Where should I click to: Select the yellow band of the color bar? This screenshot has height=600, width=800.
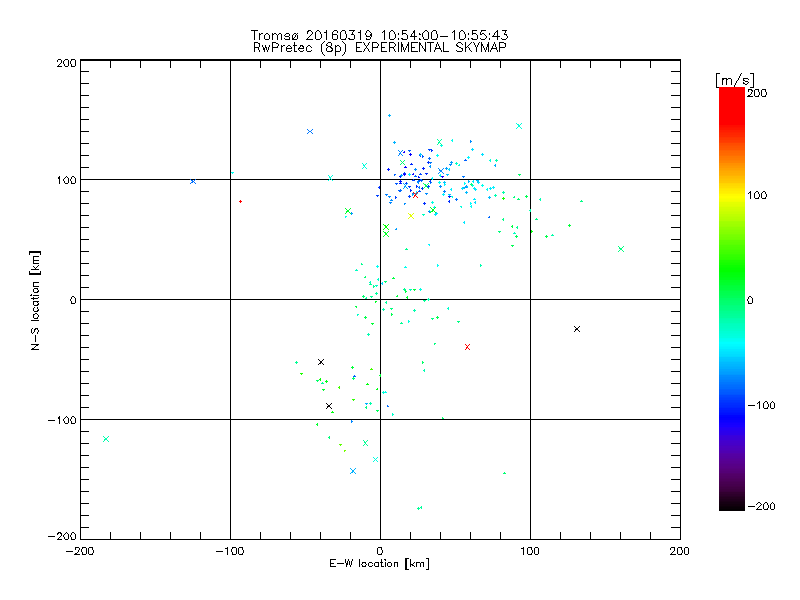coord(732,195)
